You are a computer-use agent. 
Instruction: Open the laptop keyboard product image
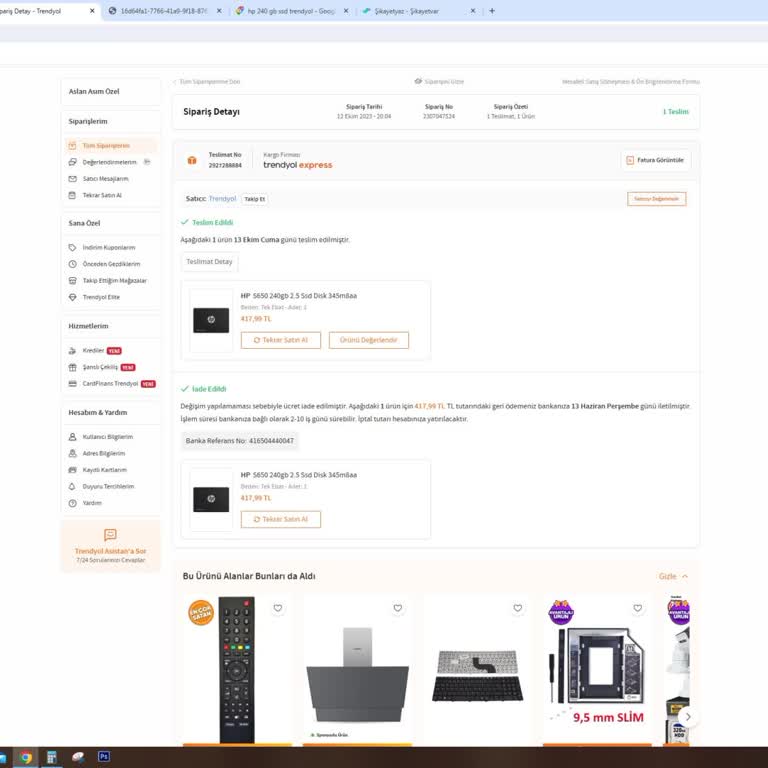[478, 676]
